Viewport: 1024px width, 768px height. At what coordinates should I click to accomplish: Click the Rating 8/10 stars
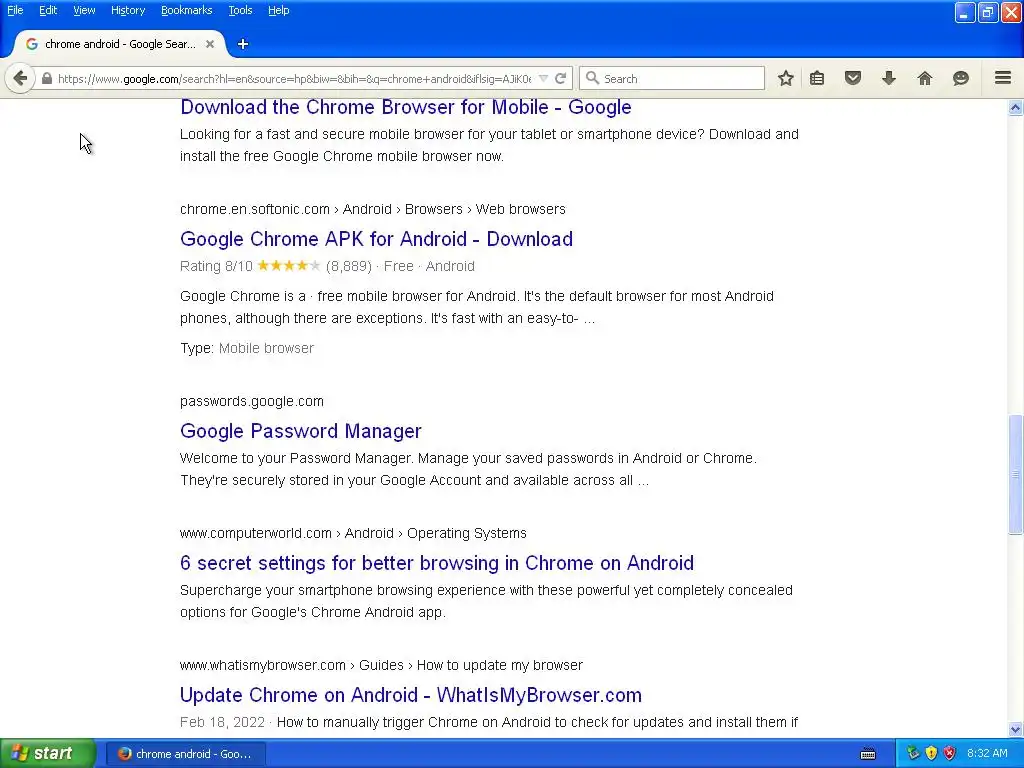pyautogui.click(x=289, y=266)
